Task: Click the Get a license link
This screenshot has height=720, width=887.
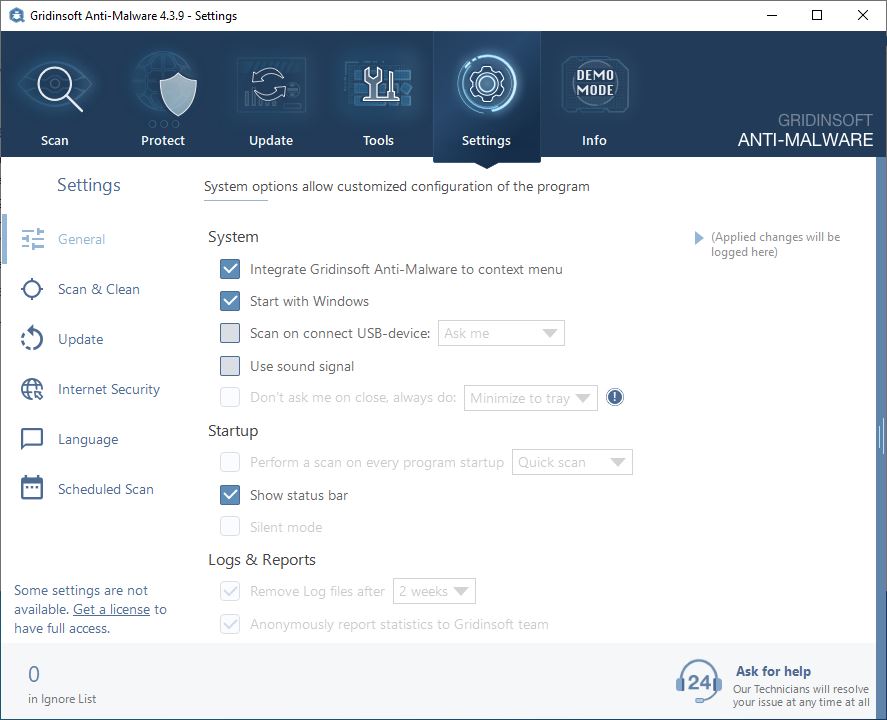Action: point(111,609)
